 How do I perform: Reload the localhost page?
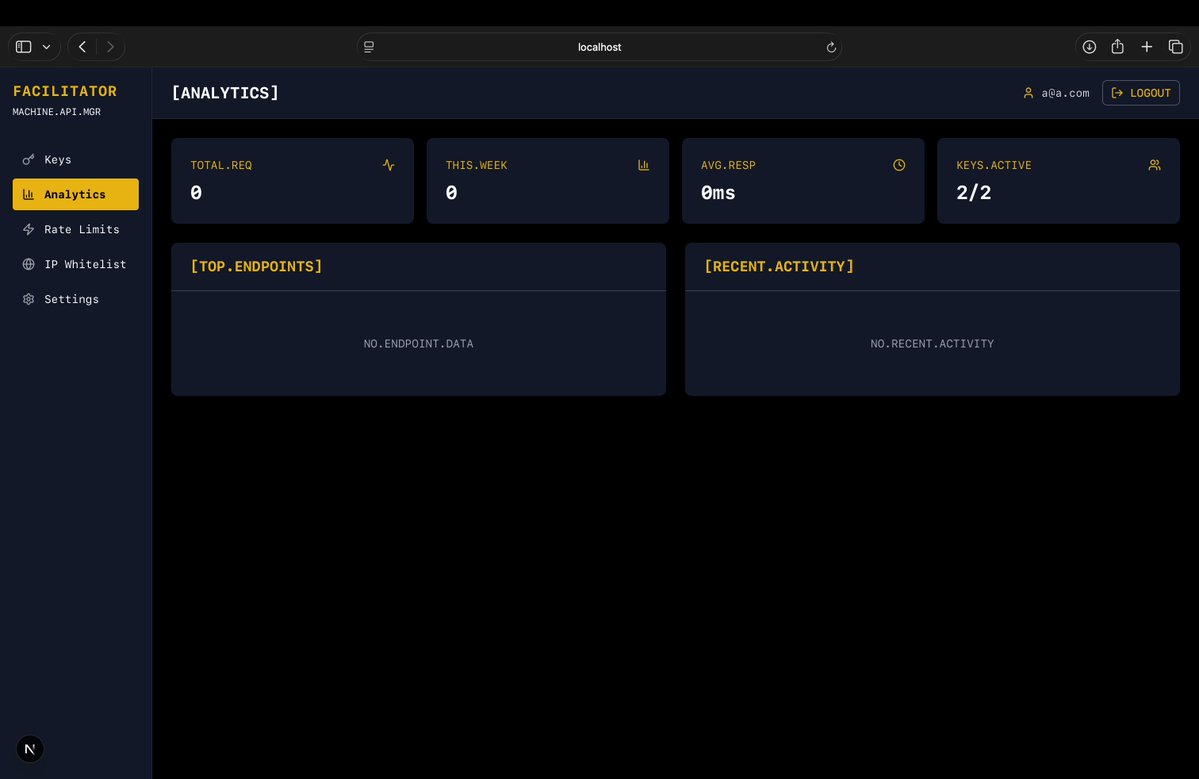click(x=831, y=47)
